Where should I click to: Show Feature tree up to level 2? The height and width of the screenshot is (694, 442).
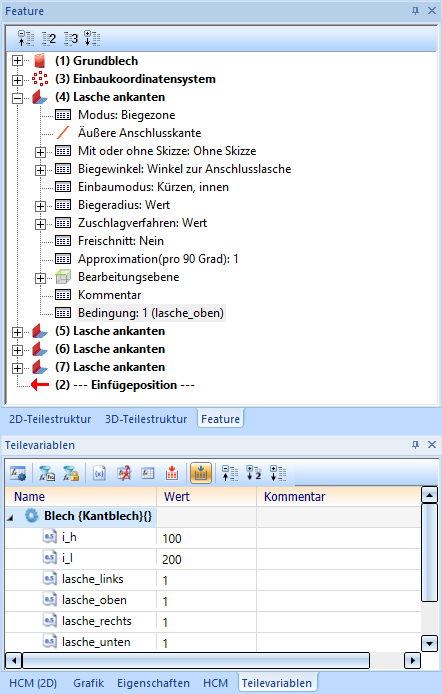[x=49, y=39]
